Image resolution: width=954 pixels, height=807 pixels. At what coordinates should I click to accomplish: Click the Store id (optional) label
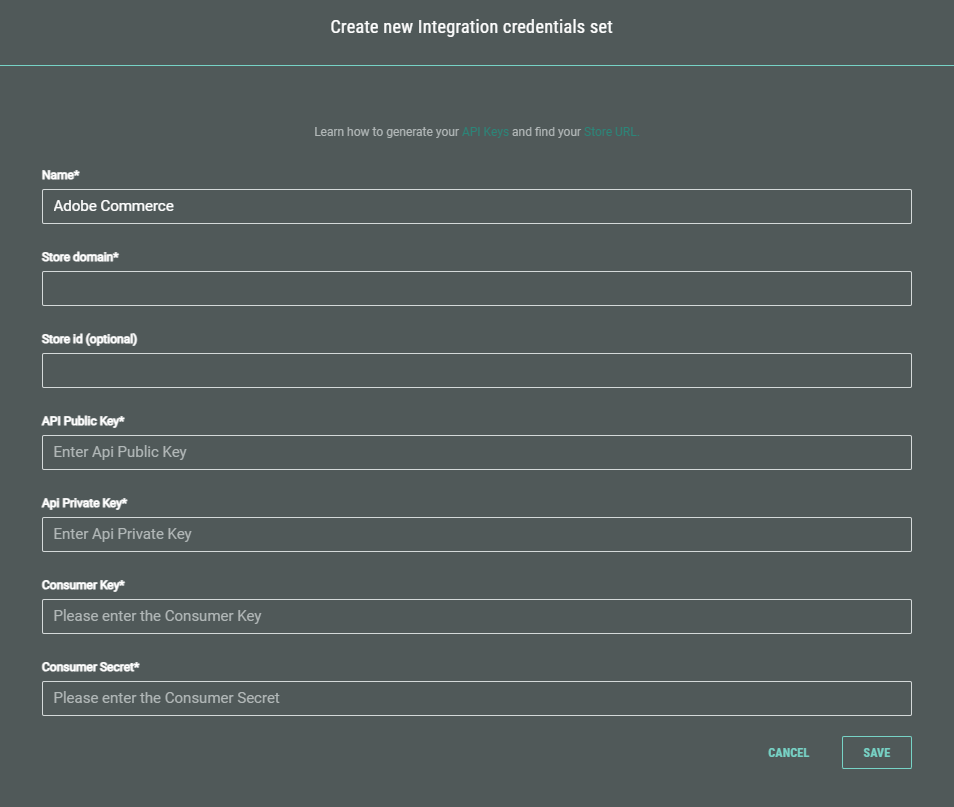[x=89, y=339]
